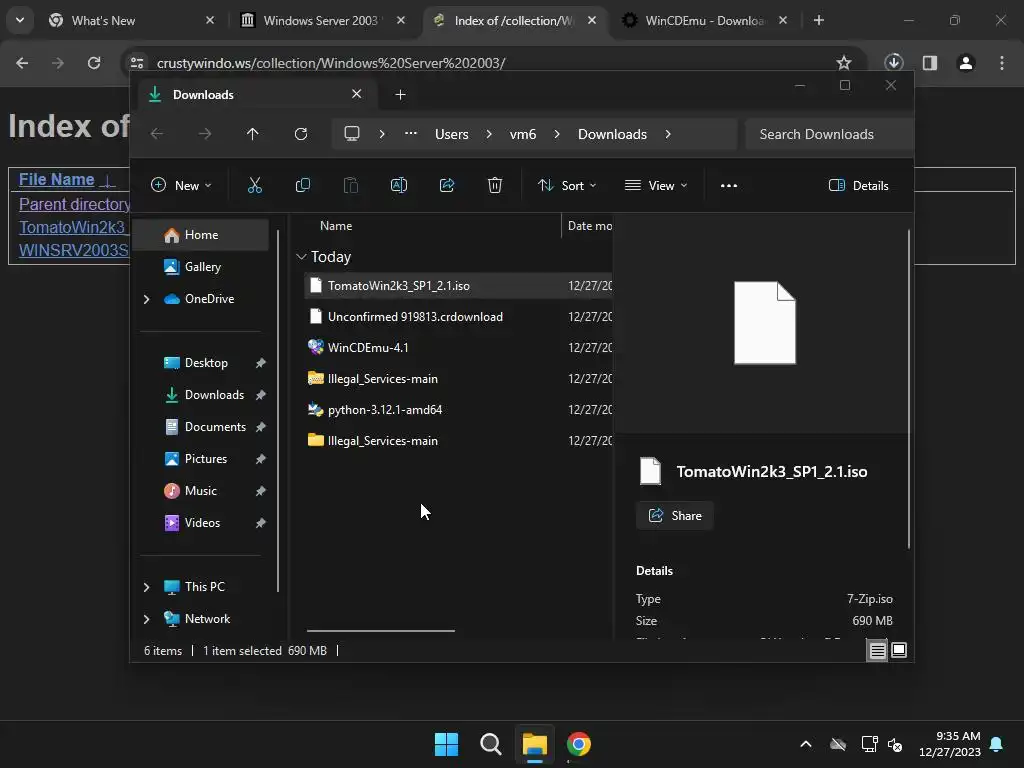Close the Downloads Explorer tab
The width and height of the screenshot is (1024, 768).
[x=357, y=94]
